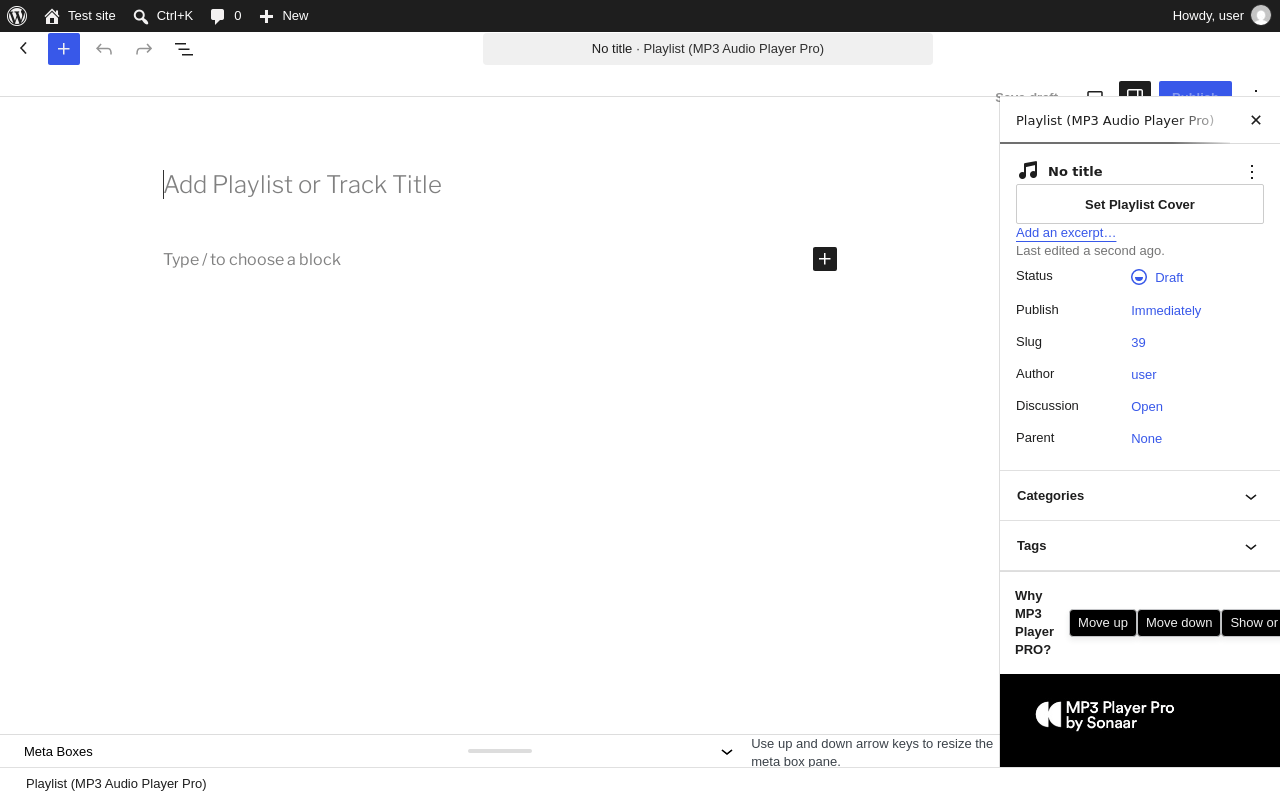
Task: Click the blue block inserter plus button
Action: pyautogui.click(x=64, y=49)
